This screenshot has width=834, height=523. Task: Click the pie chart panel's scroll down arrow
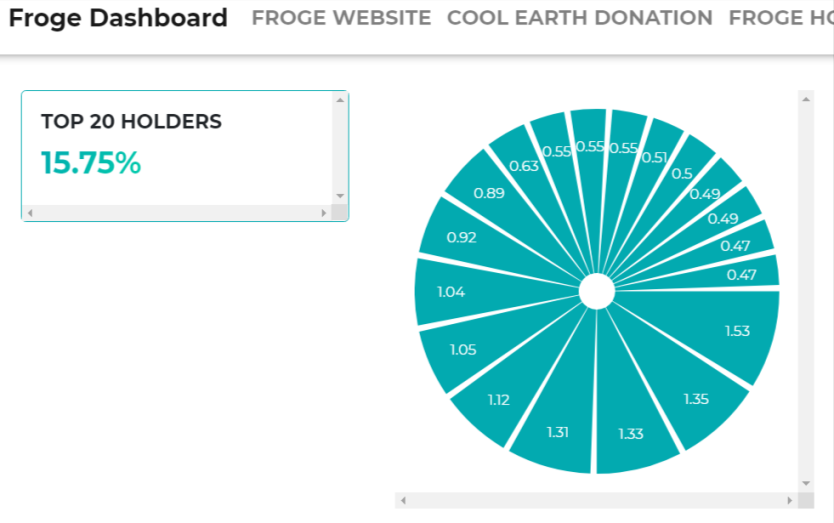[806, 483]
